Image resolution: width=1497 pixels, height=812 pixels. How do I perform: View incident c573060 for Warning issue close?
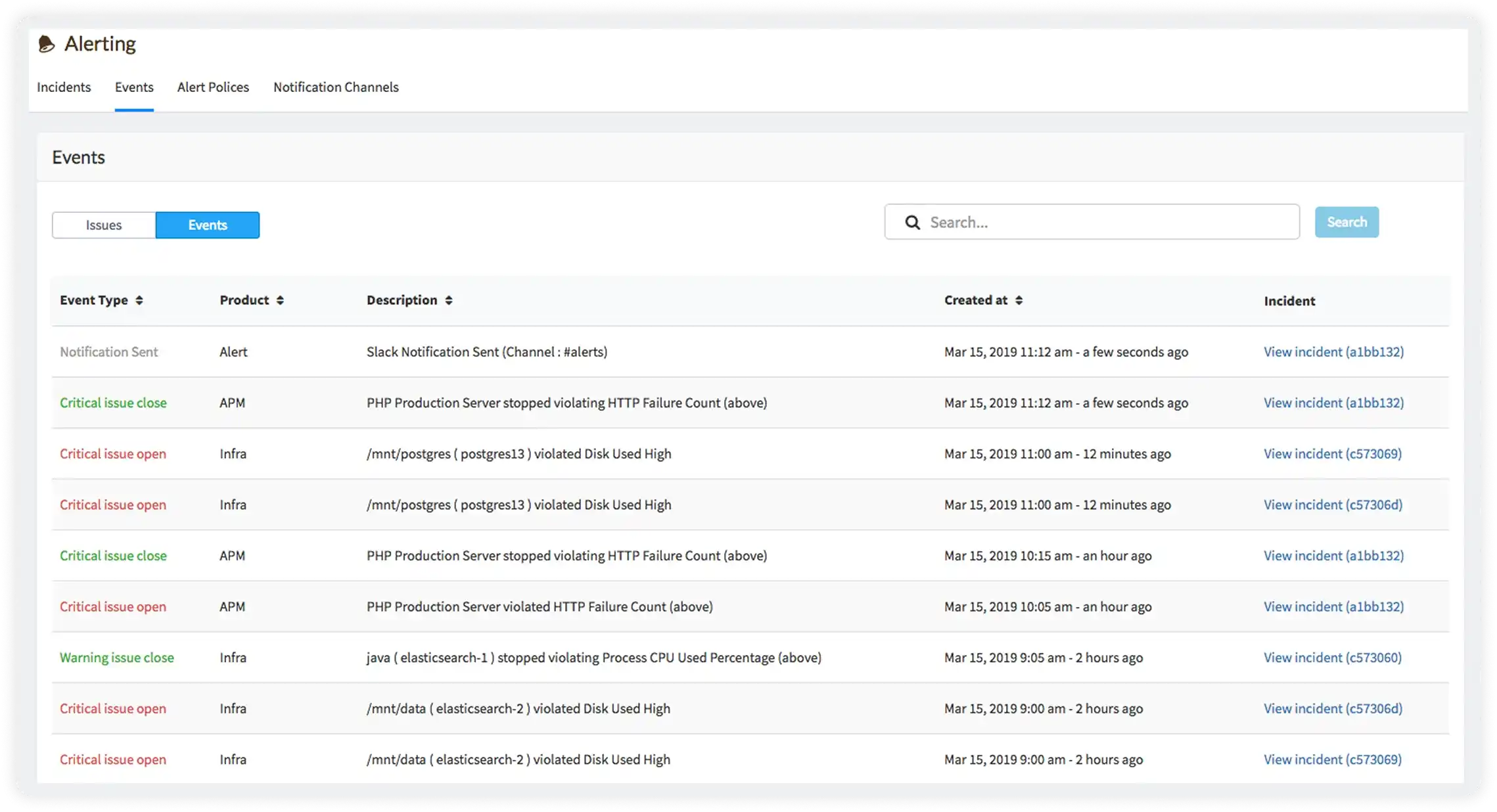[1332, 657]
